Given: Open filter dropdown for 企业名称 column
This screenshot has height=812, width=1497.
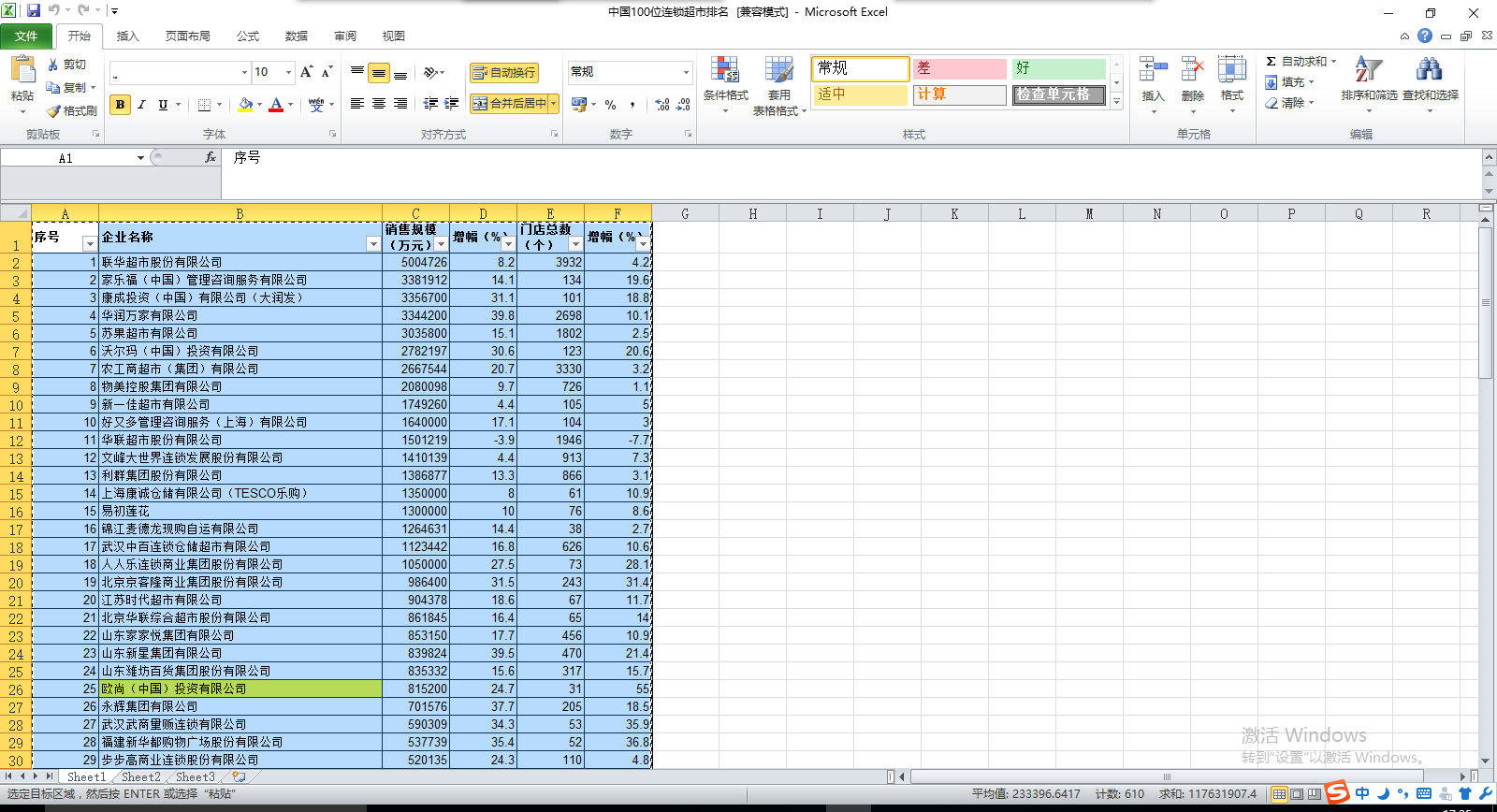Looking at the screenshot, I should (x=373, y=244).
